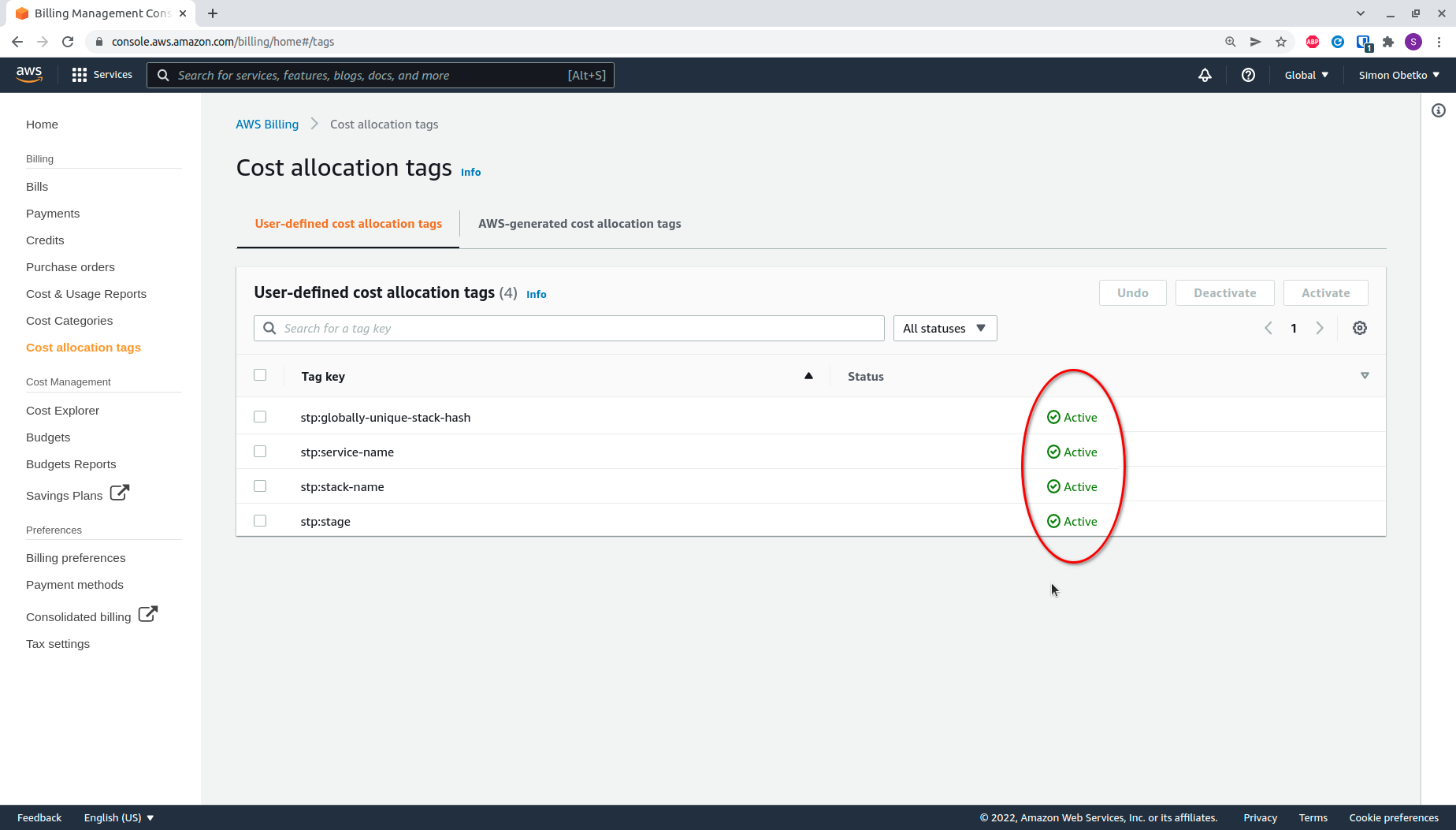Open Info link beside table heading
1456x830 pixels.
pos(536,294)
